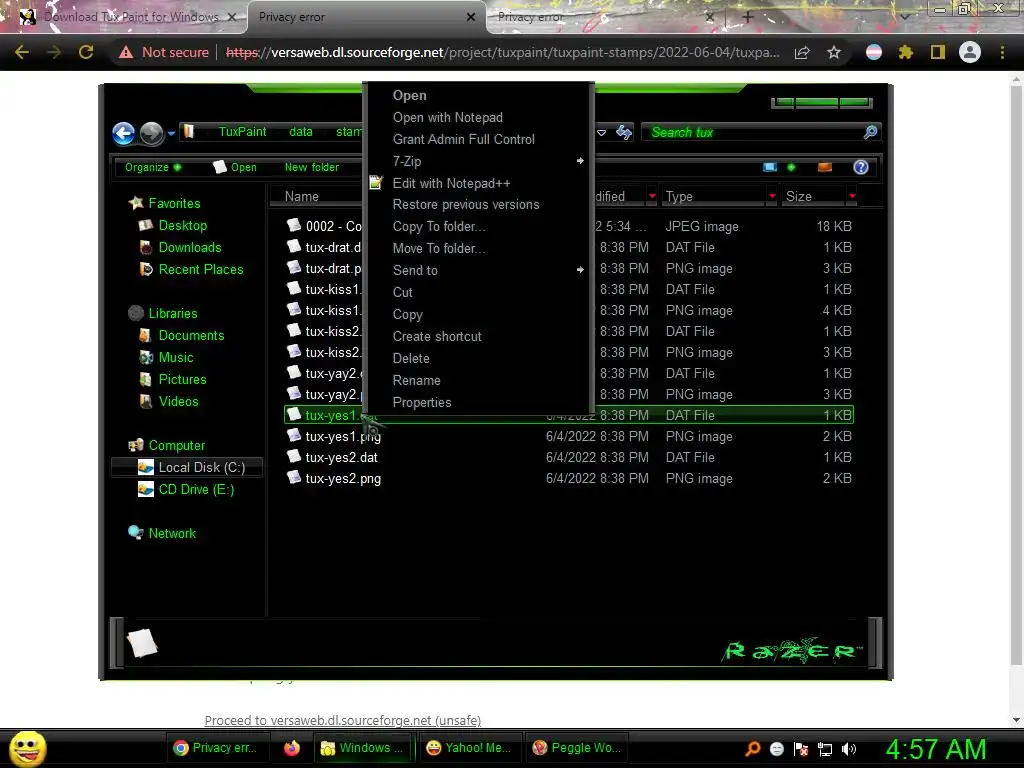1024x768 pixels.
Task: Click Explorer refresh icon
Action: click(x=624, y=133)
